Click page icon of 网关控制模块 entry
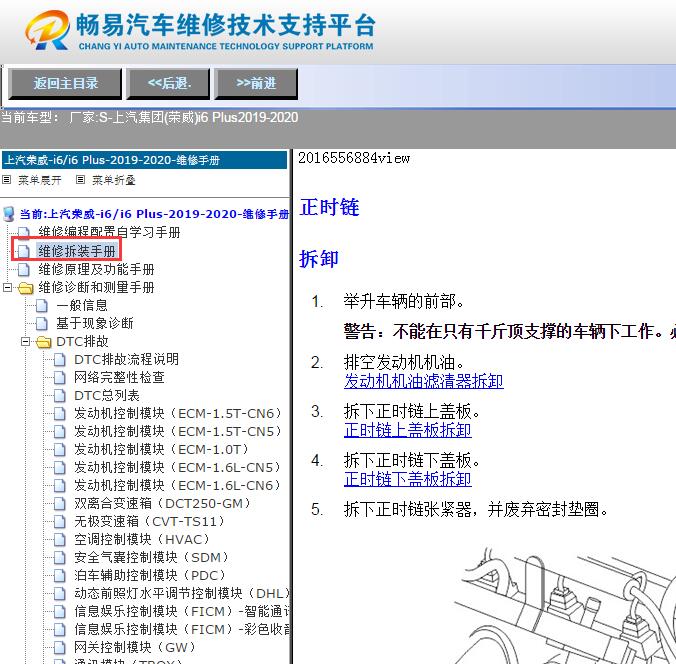Image resolution: width=676 pixels, height=664 pixels. point(60,648)
